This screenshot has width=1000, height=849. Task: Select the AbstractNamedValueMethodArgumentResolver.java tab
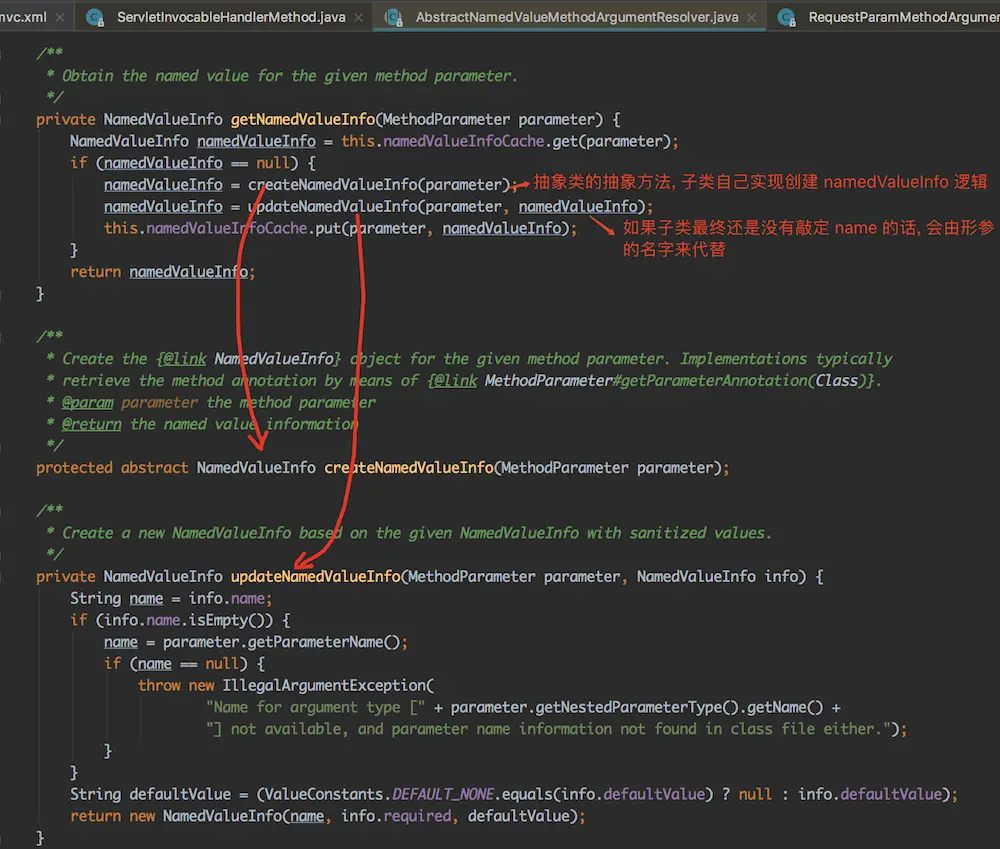[x=576, y=17]
